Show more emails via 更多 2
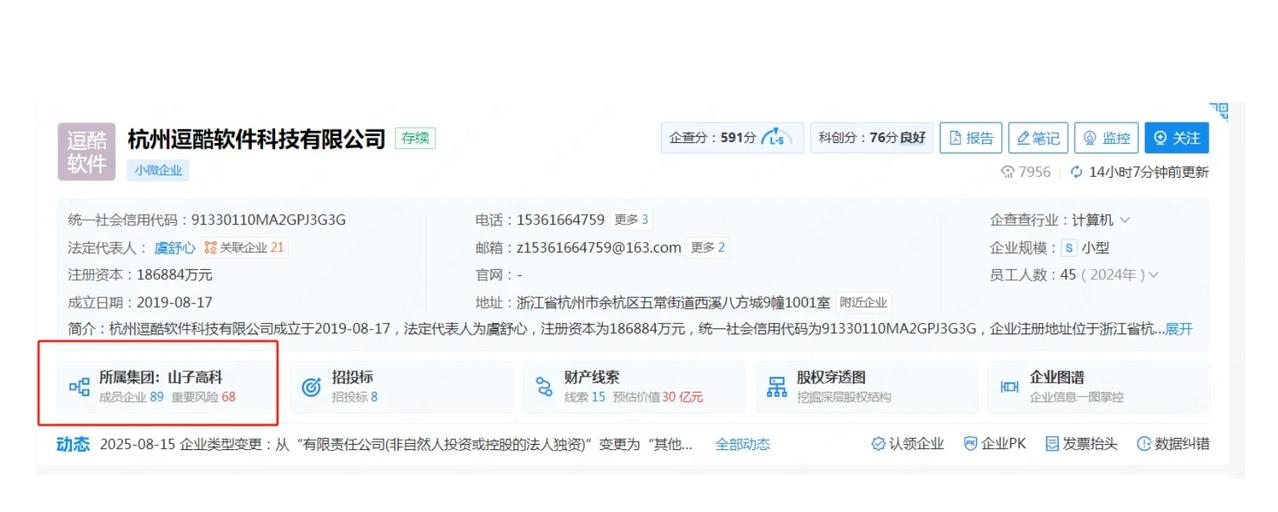The height and width of the screenshot is (512, 1278). 708,247
